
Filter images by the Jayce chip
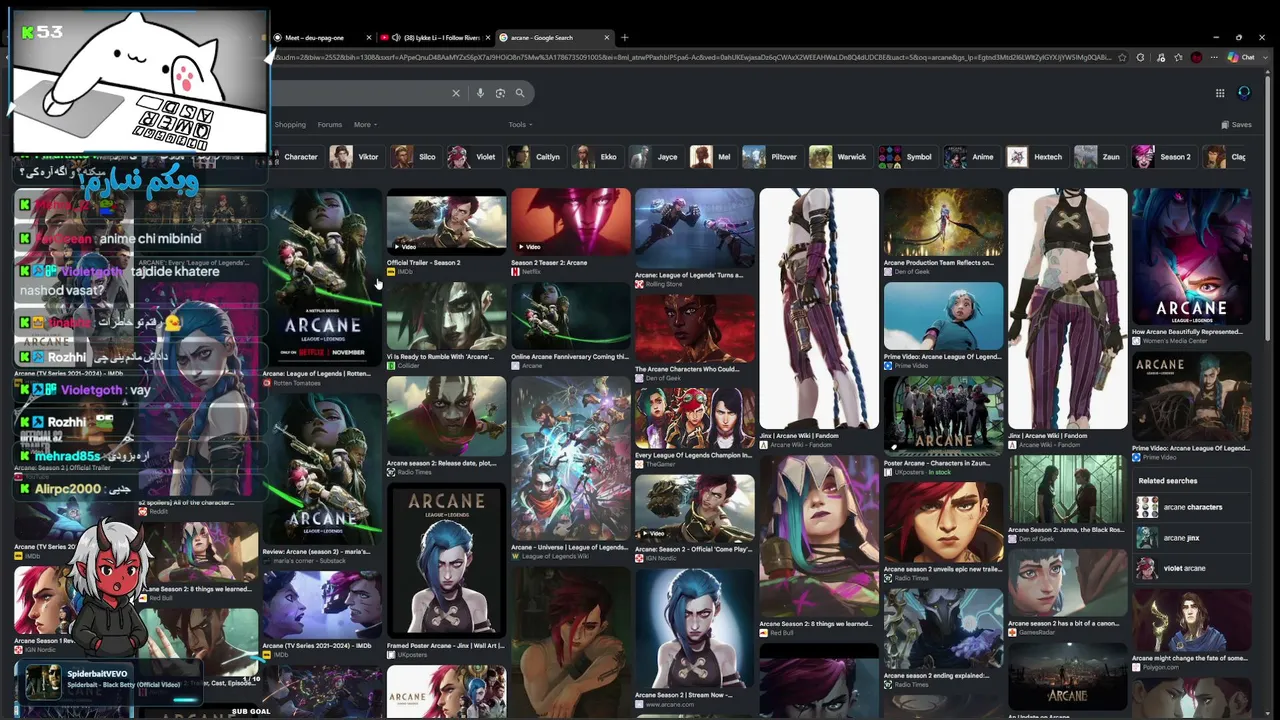pos(655,157)
